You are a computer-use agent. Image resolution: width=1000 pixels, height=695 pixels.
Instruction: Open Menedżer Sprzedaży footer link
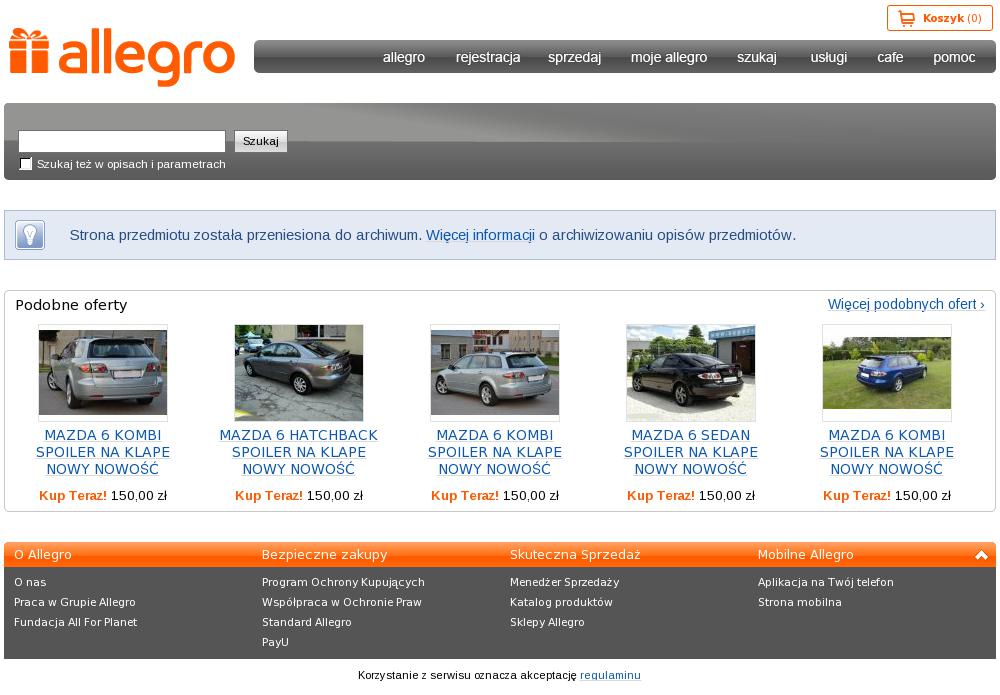point(564,582)
